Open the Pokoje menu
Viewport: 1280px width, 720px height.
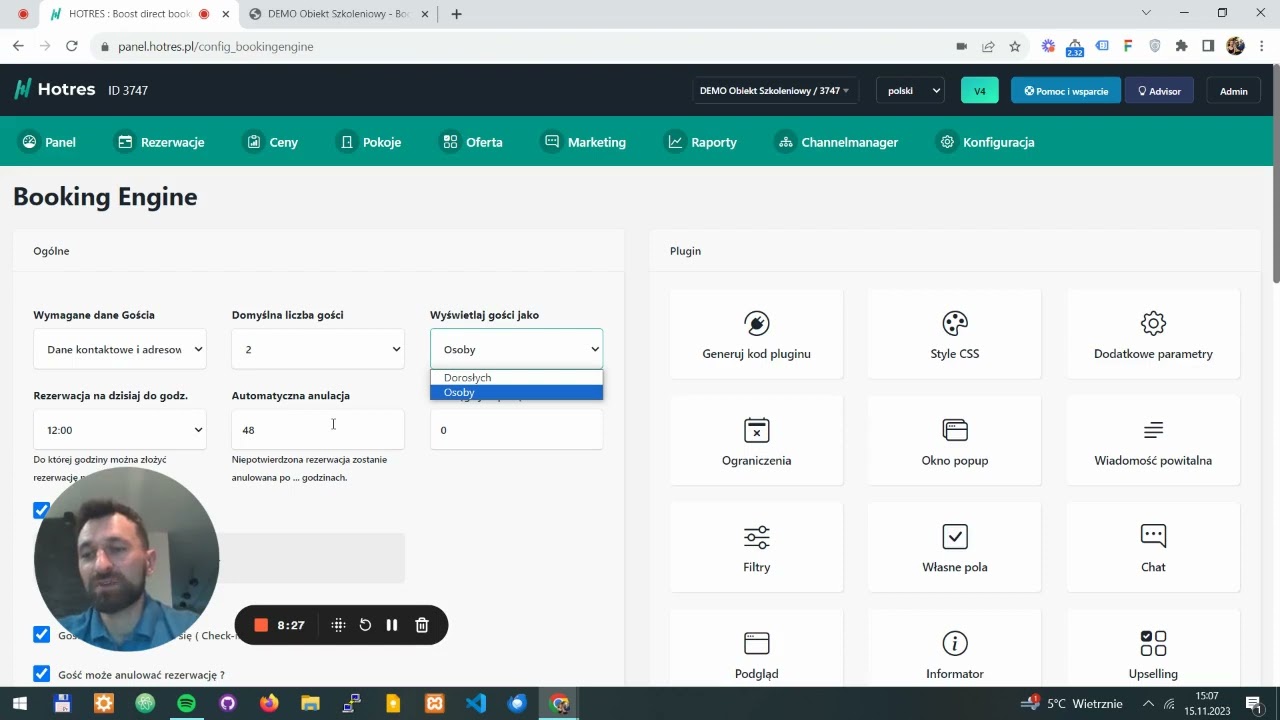pos(370,142)
